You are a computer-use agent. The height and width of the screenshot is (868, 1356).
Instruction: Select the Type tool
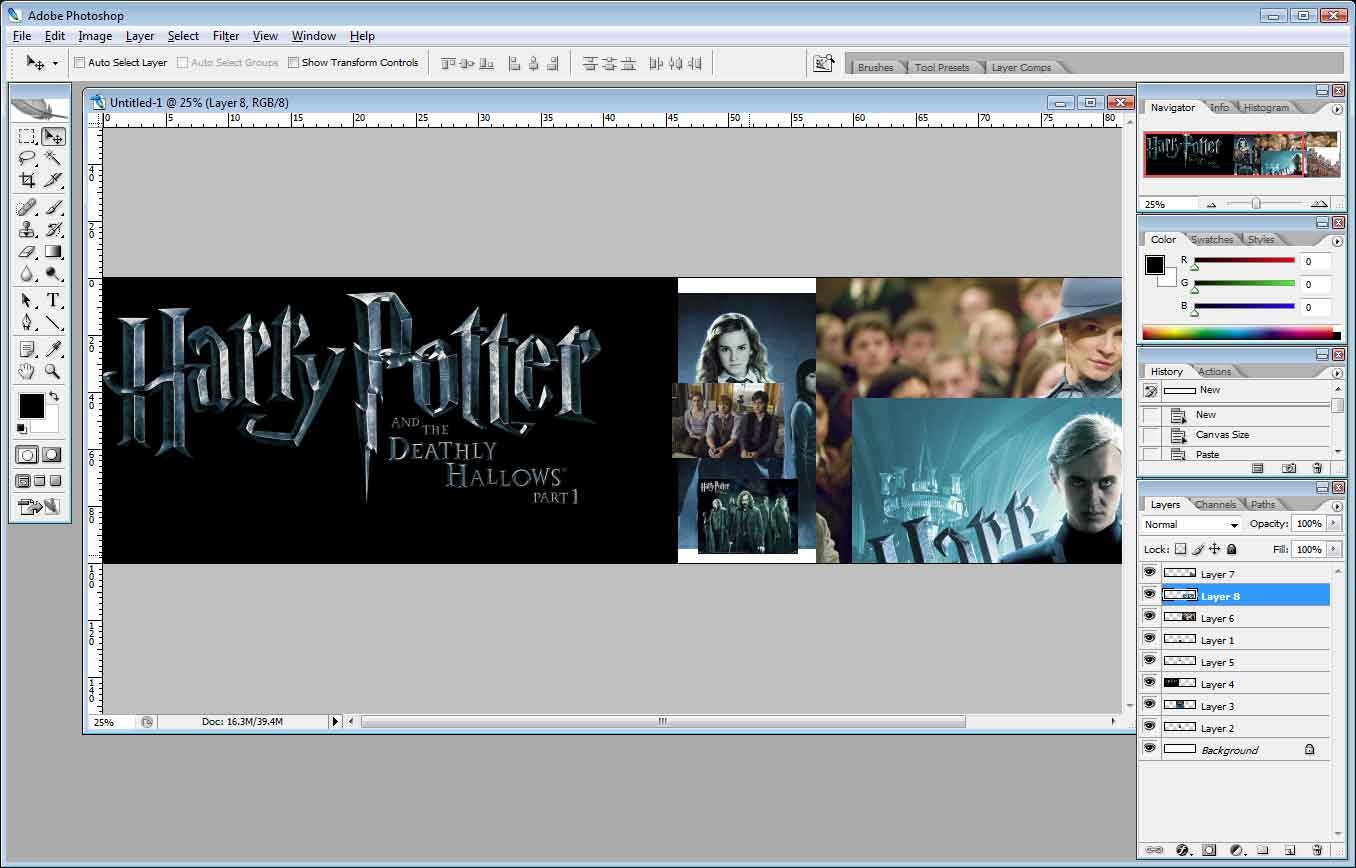[53, 301]
